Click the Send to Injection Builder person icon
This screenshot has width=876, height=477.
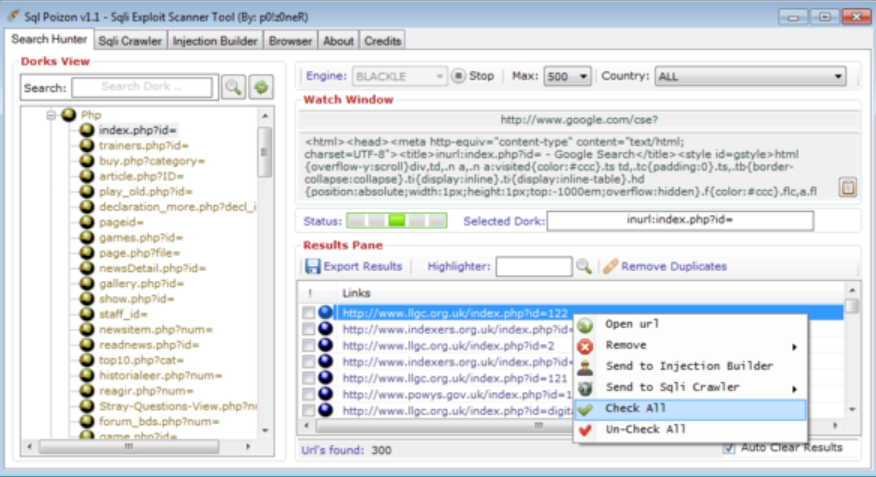[585, 367]
